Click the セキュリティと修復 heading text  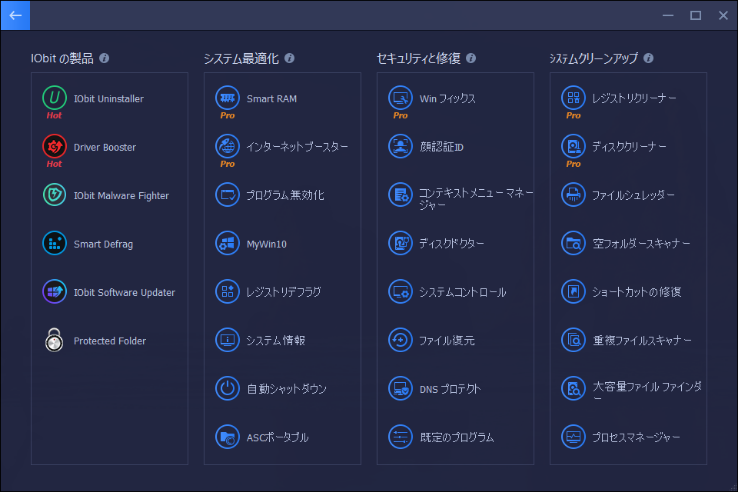[x=418, y=58]
